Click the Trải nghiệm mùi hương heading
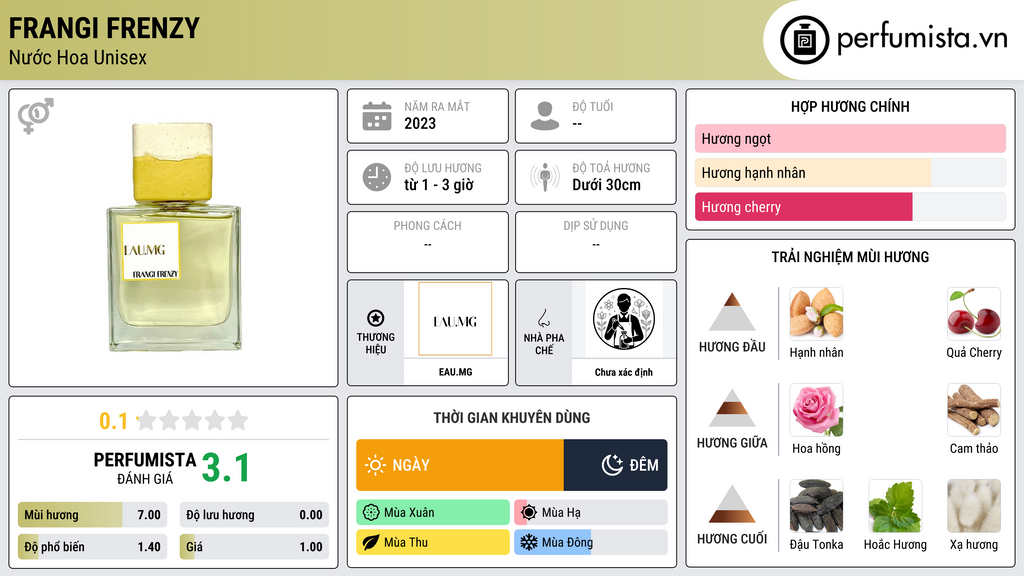The height and width of the screenshot is (576, 1024). (x=850, y=257)
